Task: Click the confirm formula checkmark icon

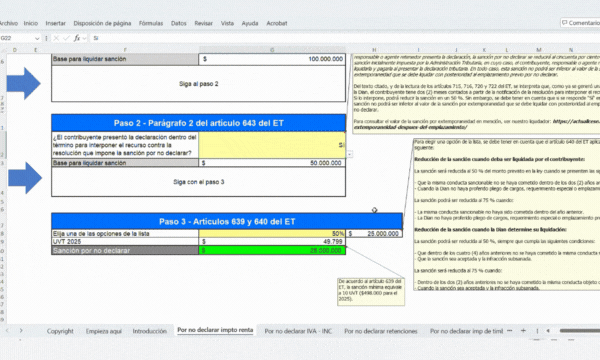Action: click(x=66, y=38)
